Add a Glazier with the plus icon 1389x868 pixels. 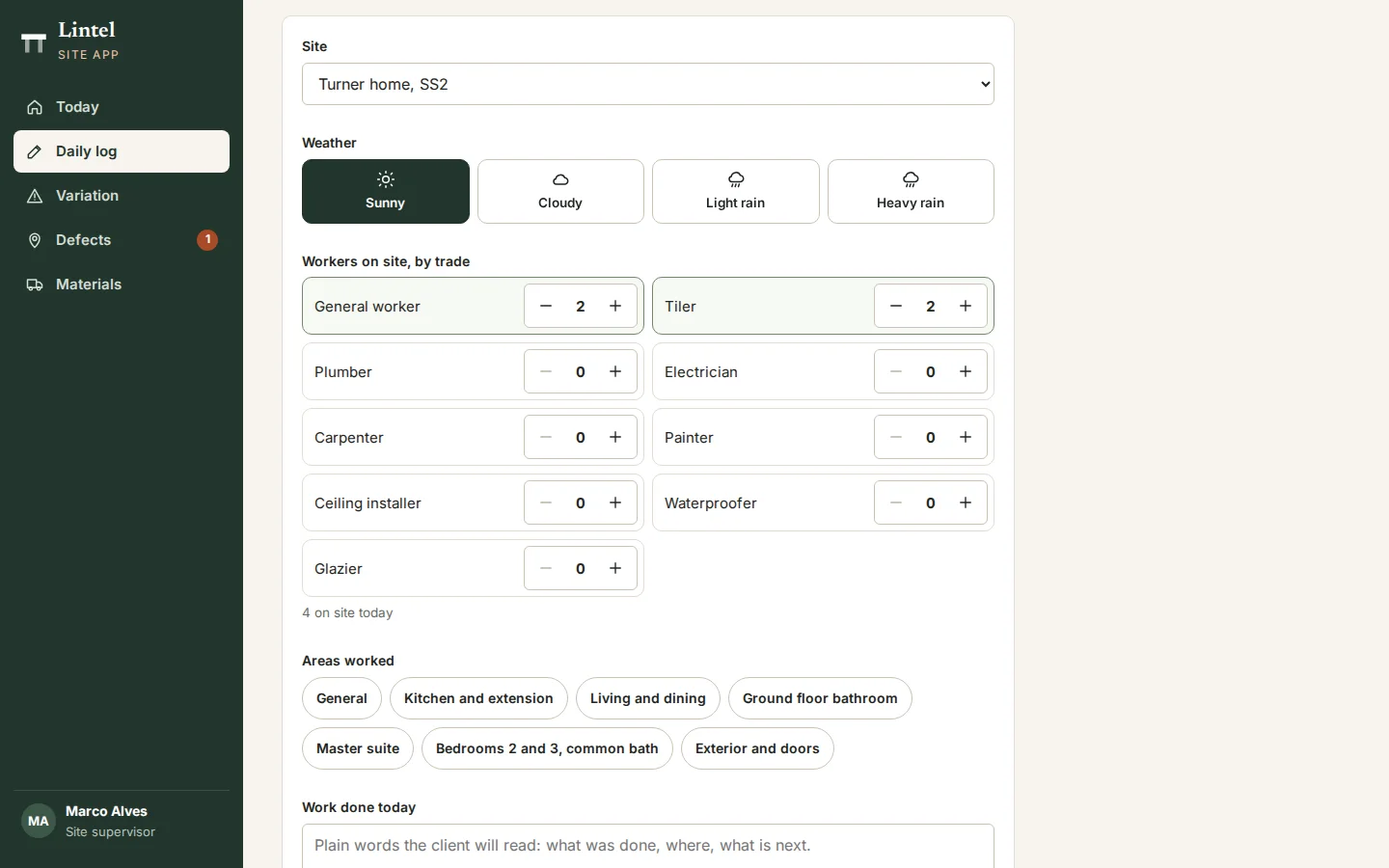point(615,568)
